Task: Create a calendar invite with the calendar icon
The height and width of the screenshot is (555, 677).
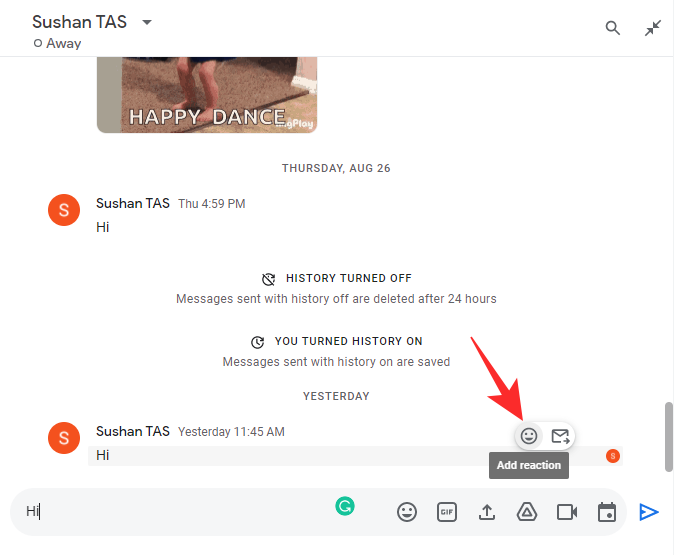Action: point(607,512)
